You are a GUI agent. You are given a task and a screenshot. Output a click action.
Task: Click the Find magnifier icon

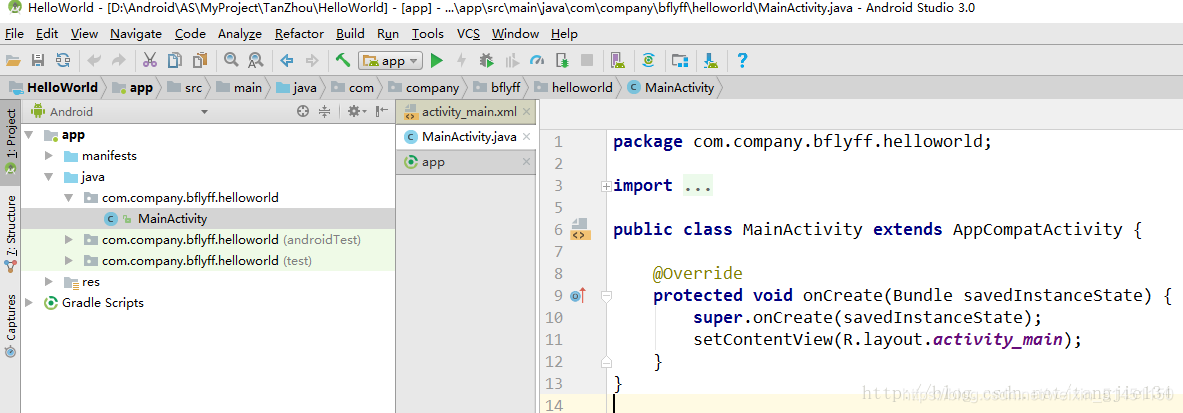(x=231, y=60)
